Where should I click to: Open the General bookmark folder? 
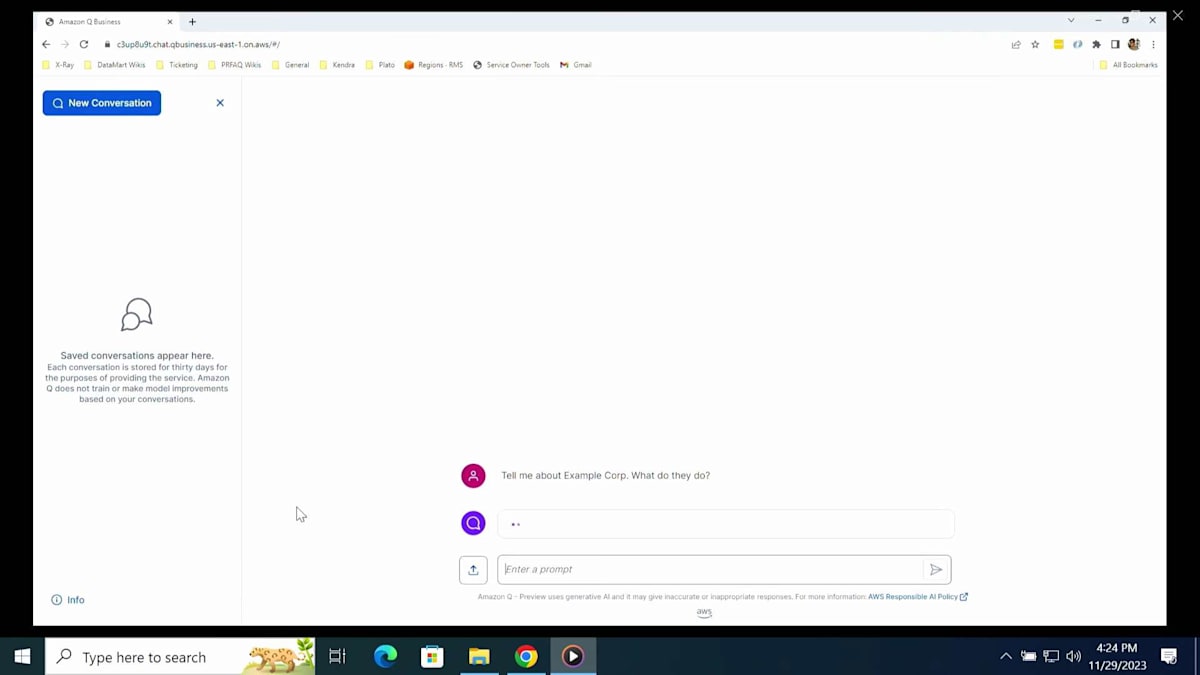[290, 65]
